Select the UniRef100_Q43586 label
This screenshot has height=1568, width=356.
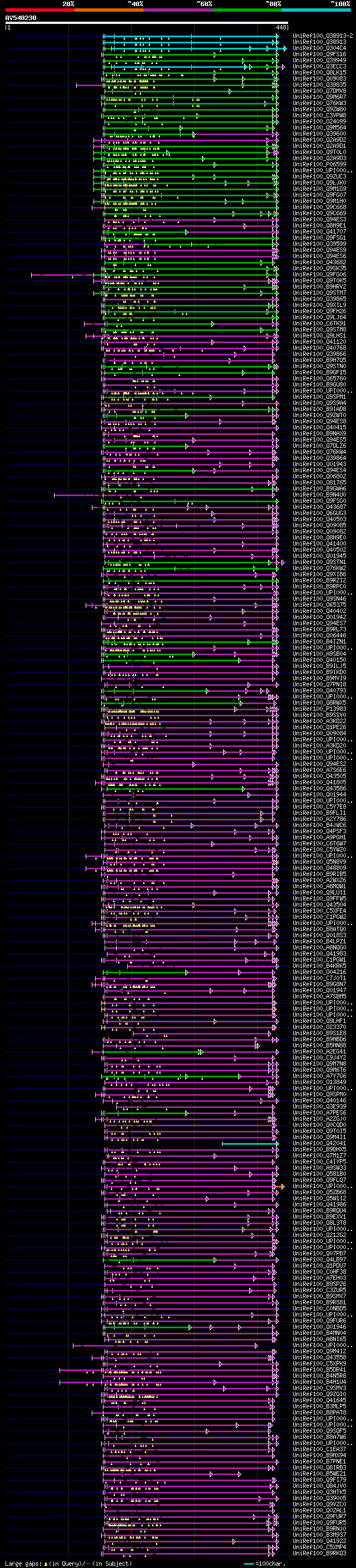click(319, 788)
